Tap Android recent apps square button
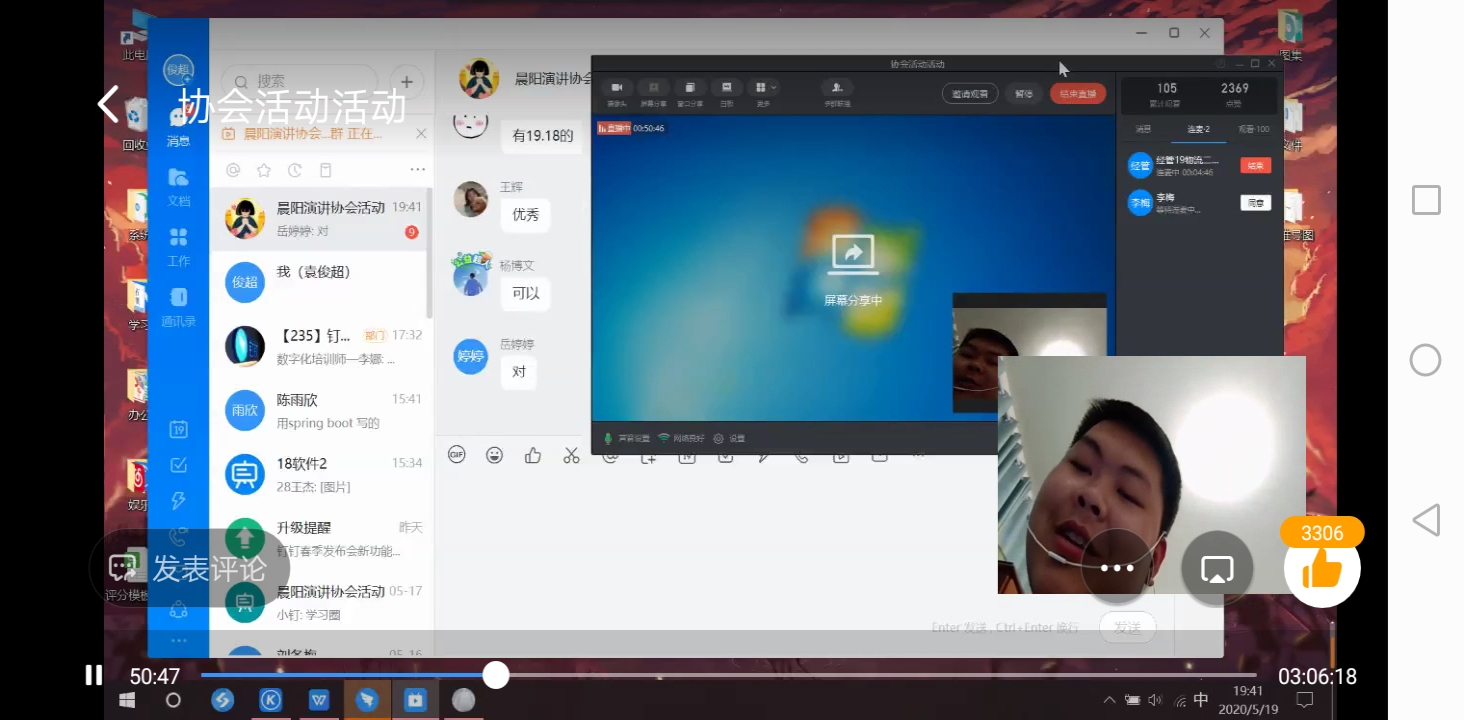 click(1426, 200)
